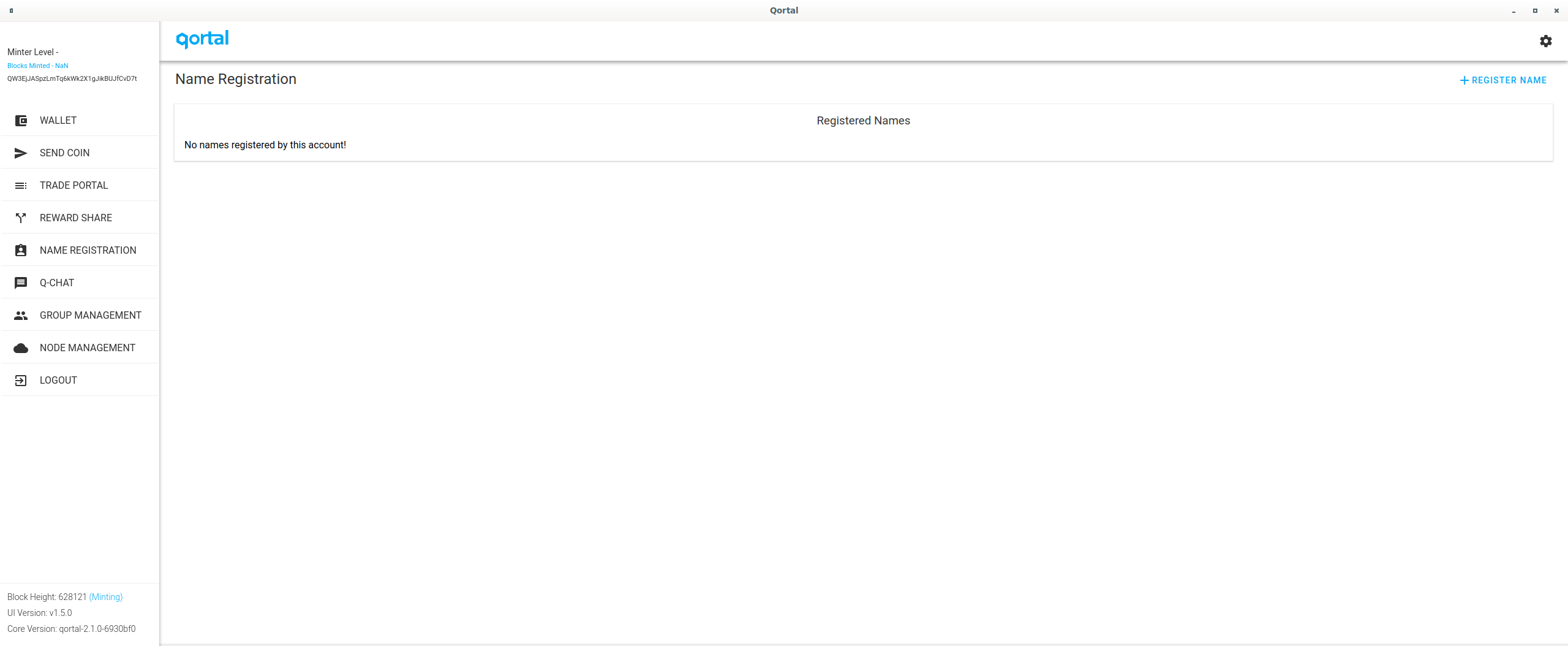The width and height of the screenshot is (1568, 646).
Task: Click Block Height: 628121 text
Action: (x=47, y=597)
